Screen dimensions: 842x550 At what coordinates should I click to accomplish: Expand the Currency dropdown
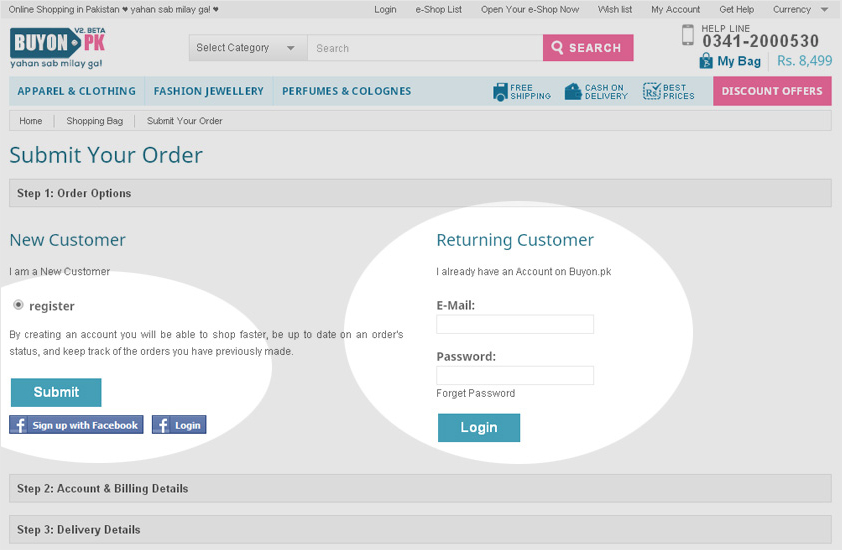click(x=800, y=9)
